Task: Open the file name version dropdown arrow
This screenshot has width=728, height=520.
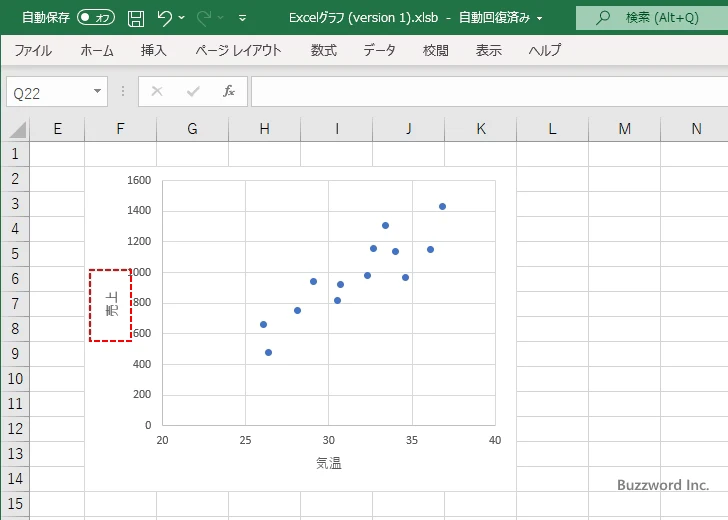Action: click(540, 19)
